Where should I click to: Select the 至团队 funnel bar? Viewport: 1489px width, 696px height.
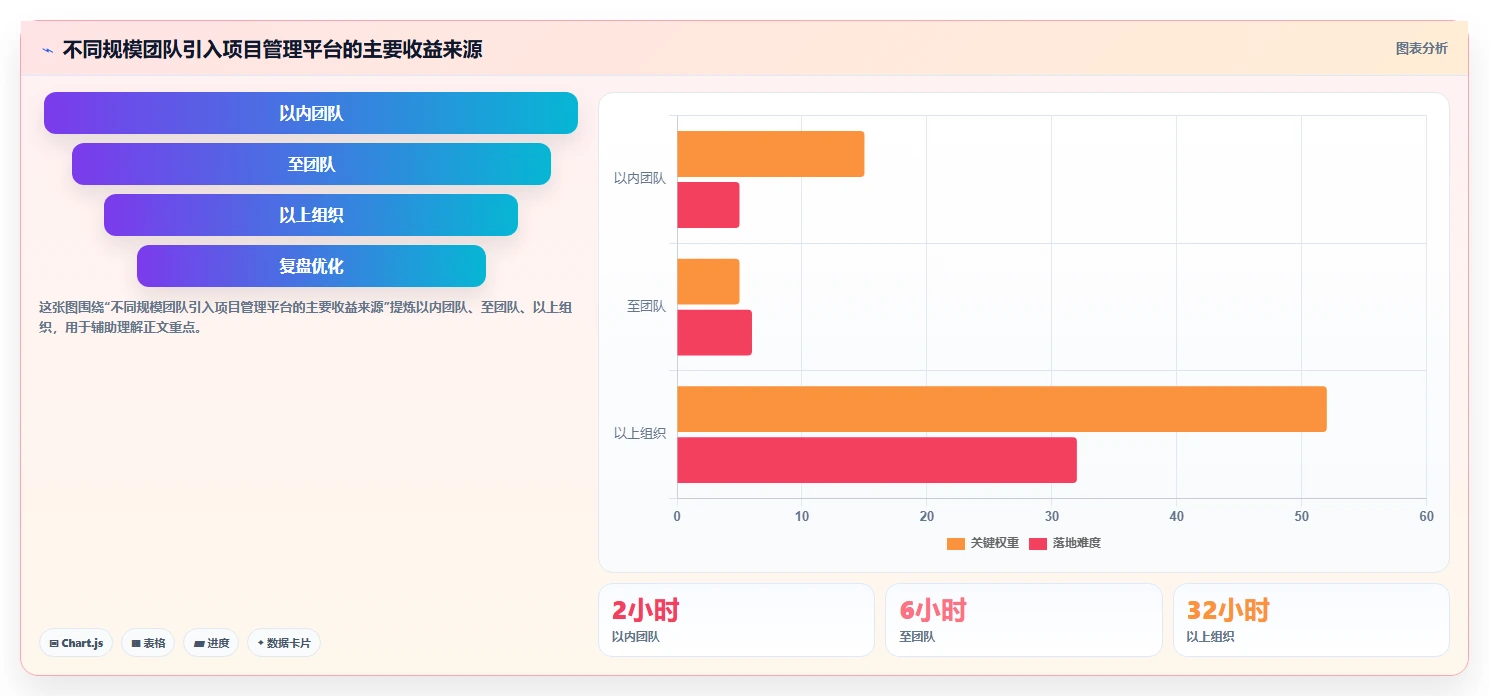(x=311, y=164)
